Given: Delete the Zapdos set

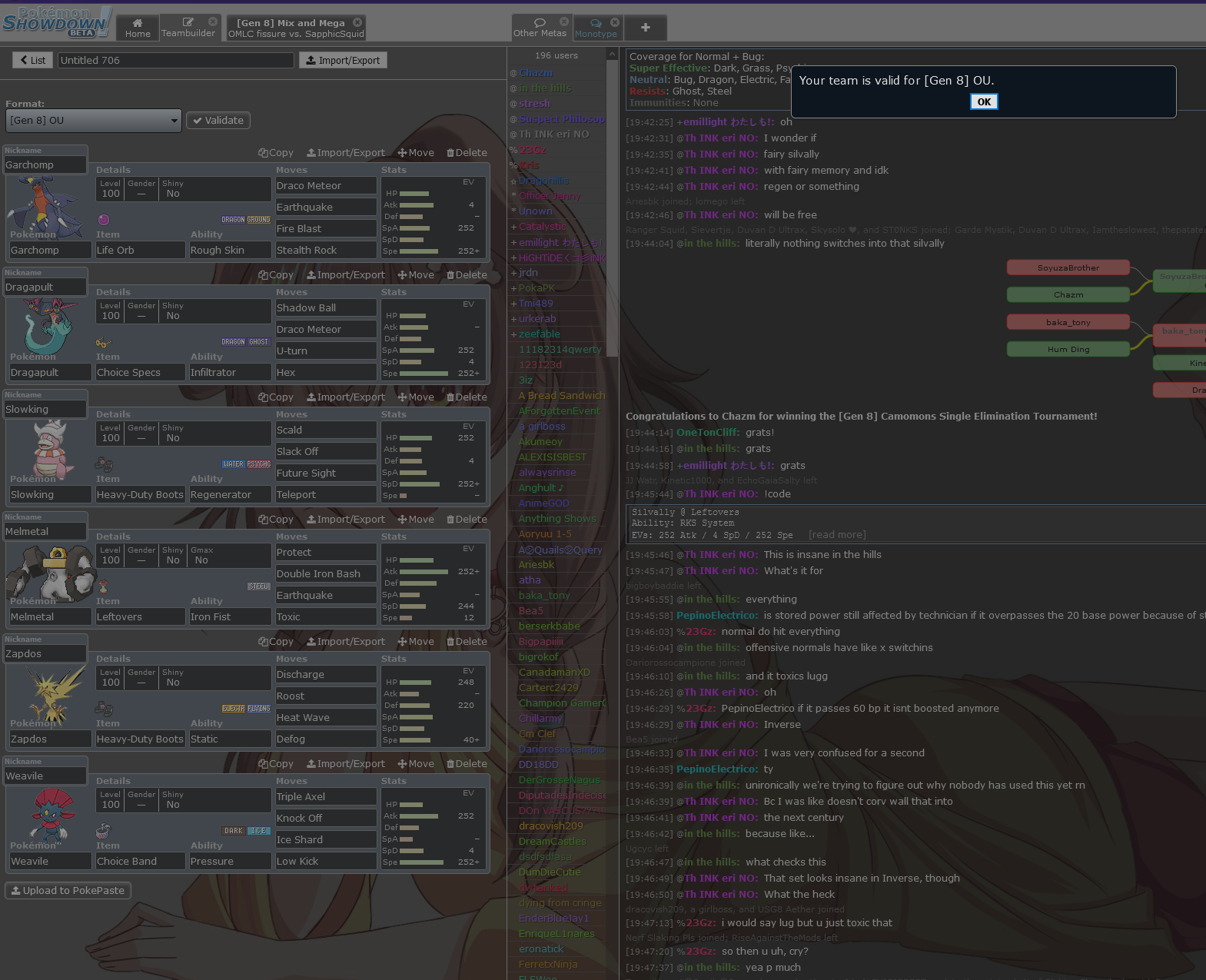Looking at the screenshot, I should [467, 642].
